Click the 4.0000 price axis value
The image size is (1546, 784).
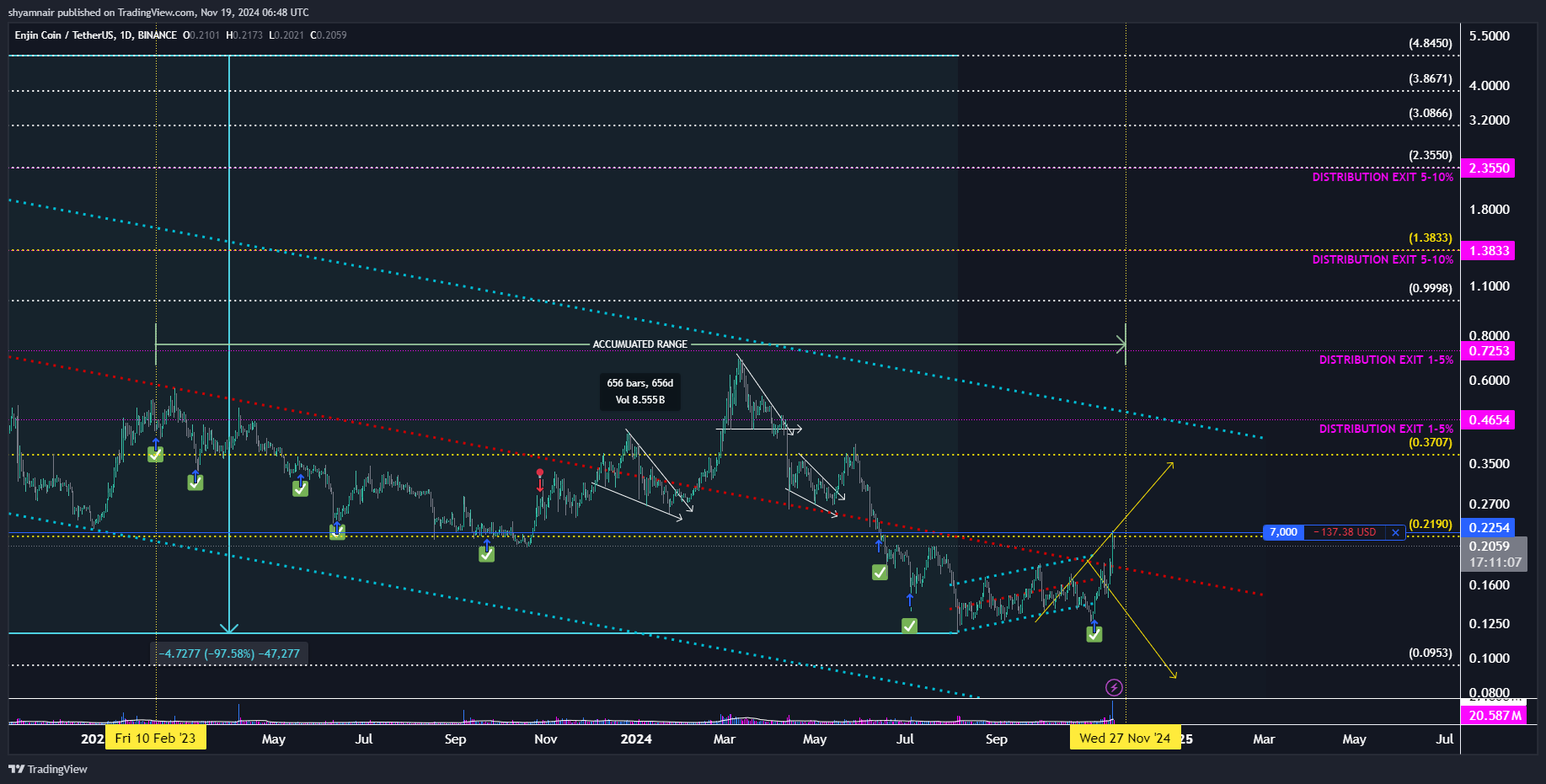[1490, 86]
